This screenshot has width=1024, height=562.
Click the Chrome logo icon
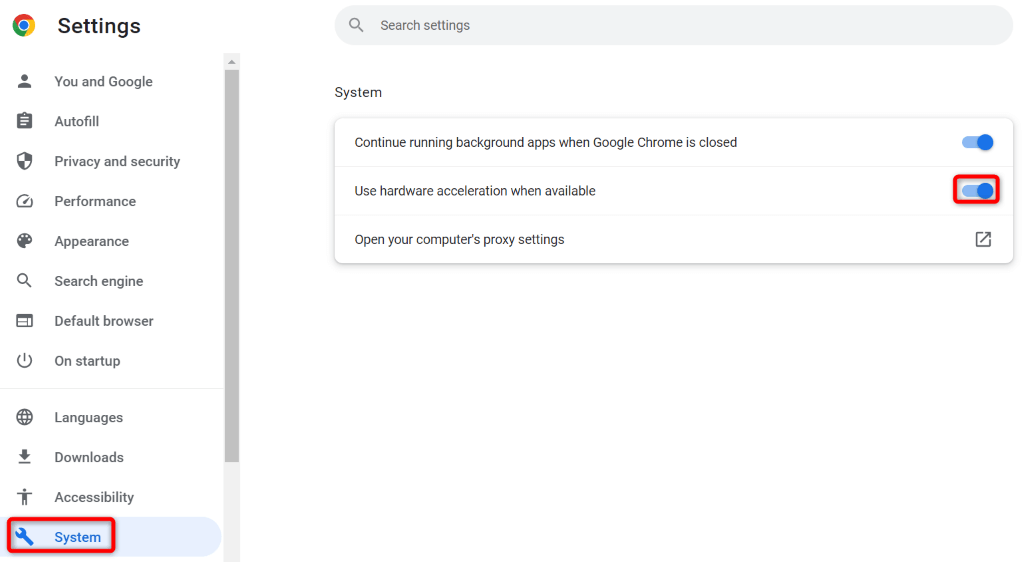click(x=24, y=26)
